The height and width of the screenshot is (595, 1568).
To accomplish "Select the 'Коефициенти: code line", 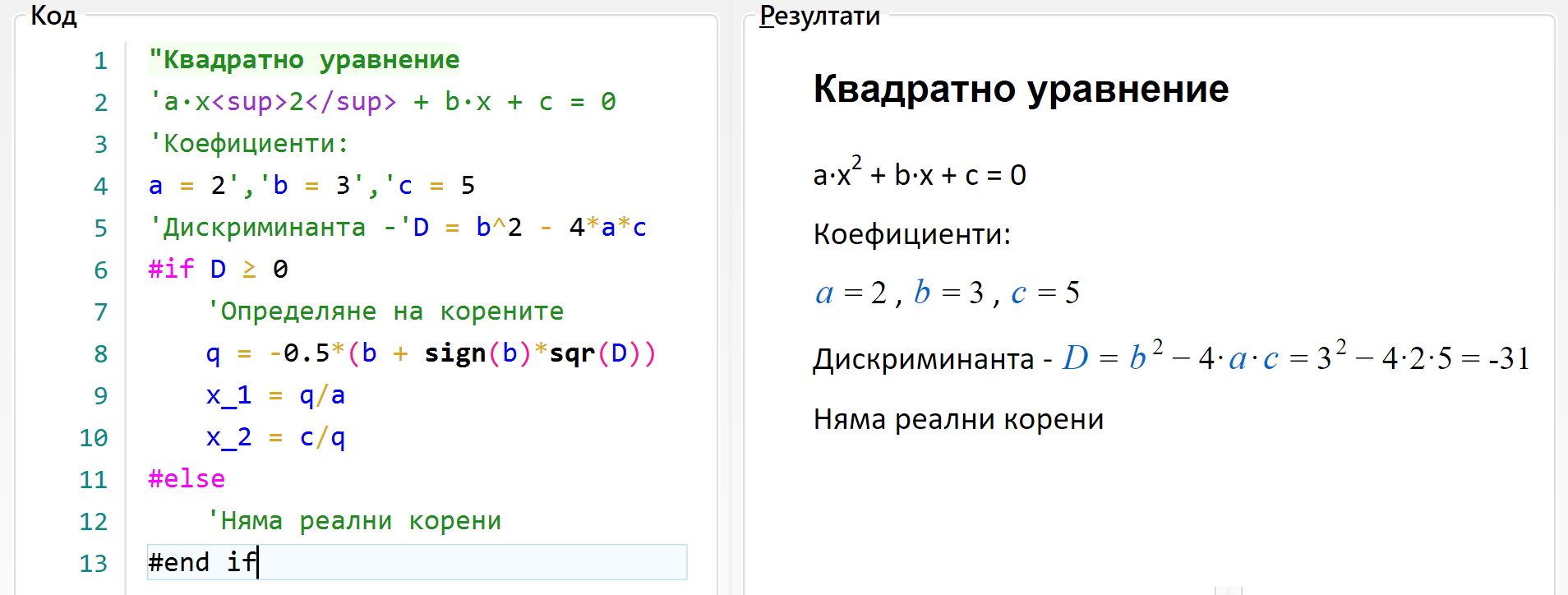I will click(249, 144).
